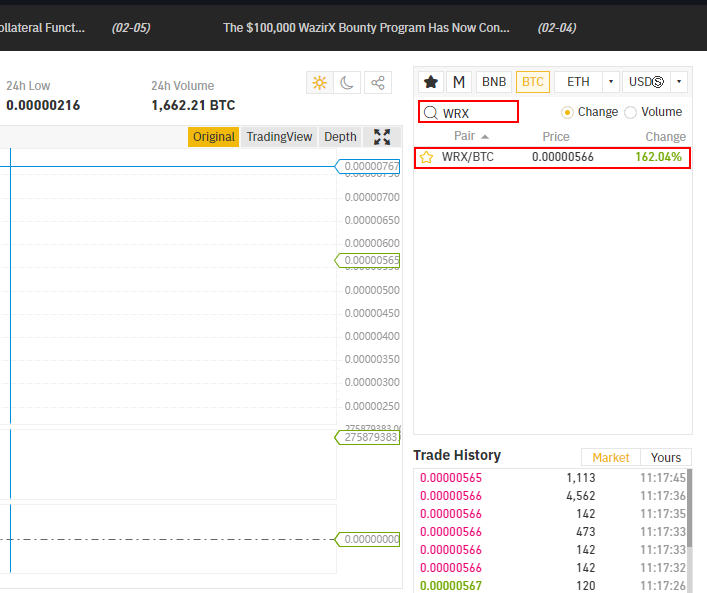Click the (02-04) announcement date
The image size is (707, 593).
(557, 28)
